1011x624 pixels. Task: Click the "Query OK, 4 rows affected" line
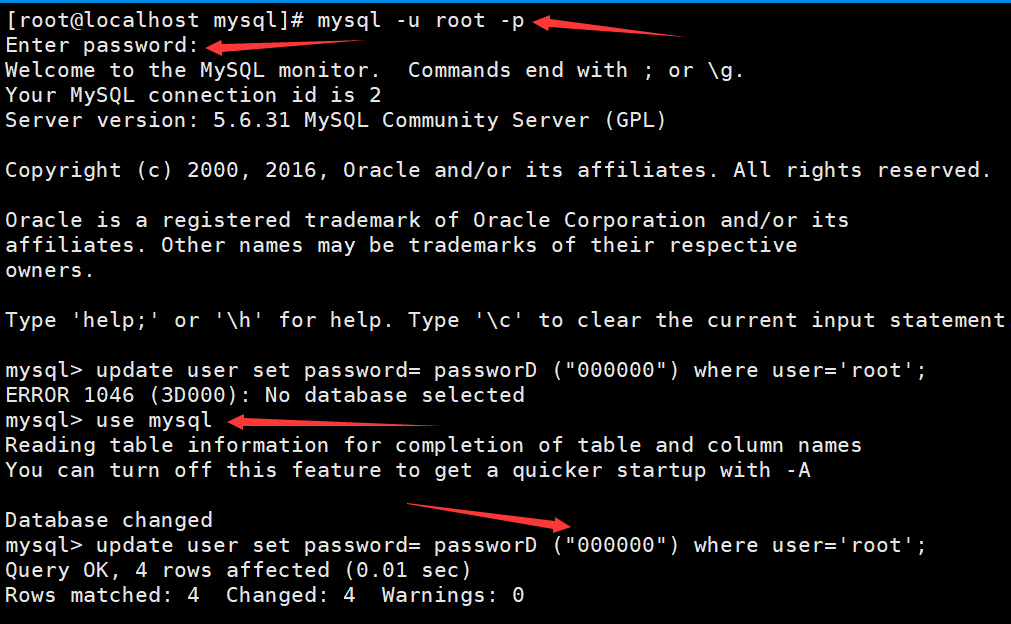tap(238, 570)
